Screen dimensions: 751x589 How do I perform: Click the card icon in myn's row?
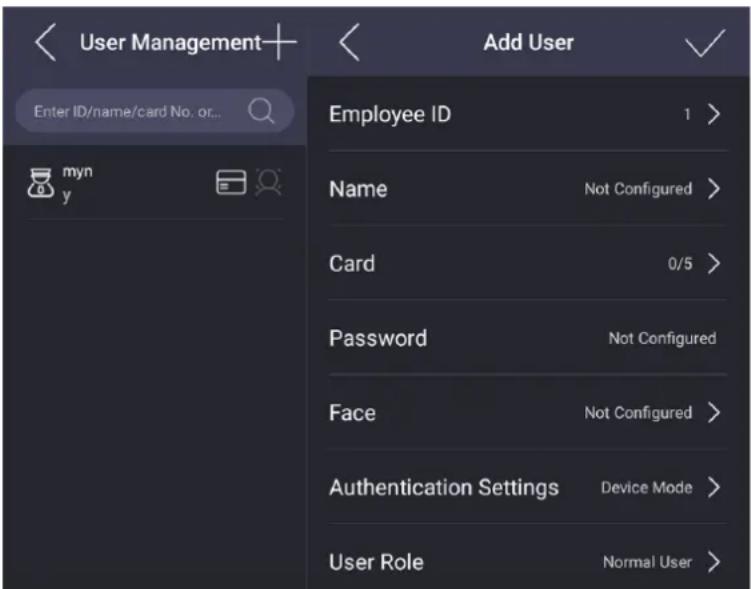(x=231, y=182)
